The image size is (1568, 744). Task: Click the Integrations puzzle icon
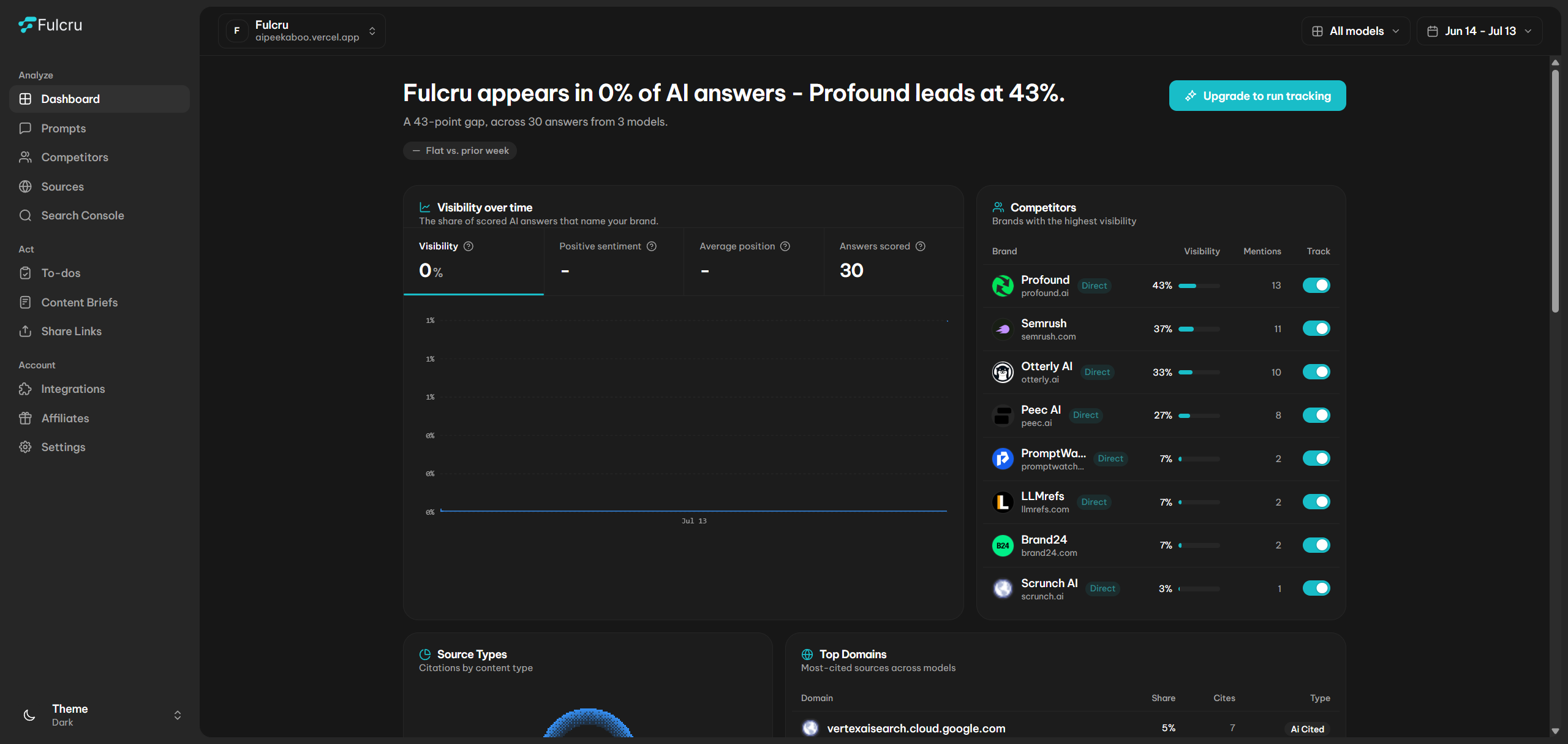(25, 389)
